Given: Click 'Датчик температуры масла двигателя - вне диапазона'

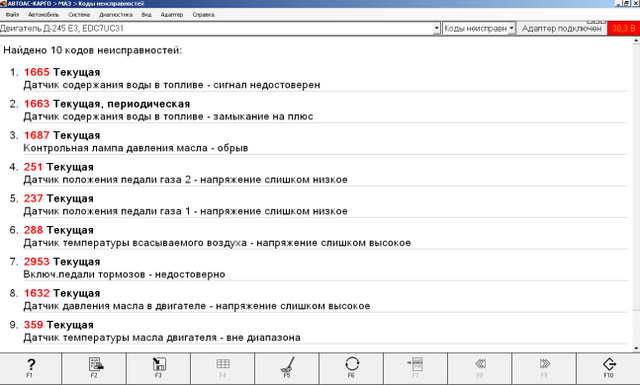Looking at the screenshot, I should pyautogui.click(x=162, y=338).
